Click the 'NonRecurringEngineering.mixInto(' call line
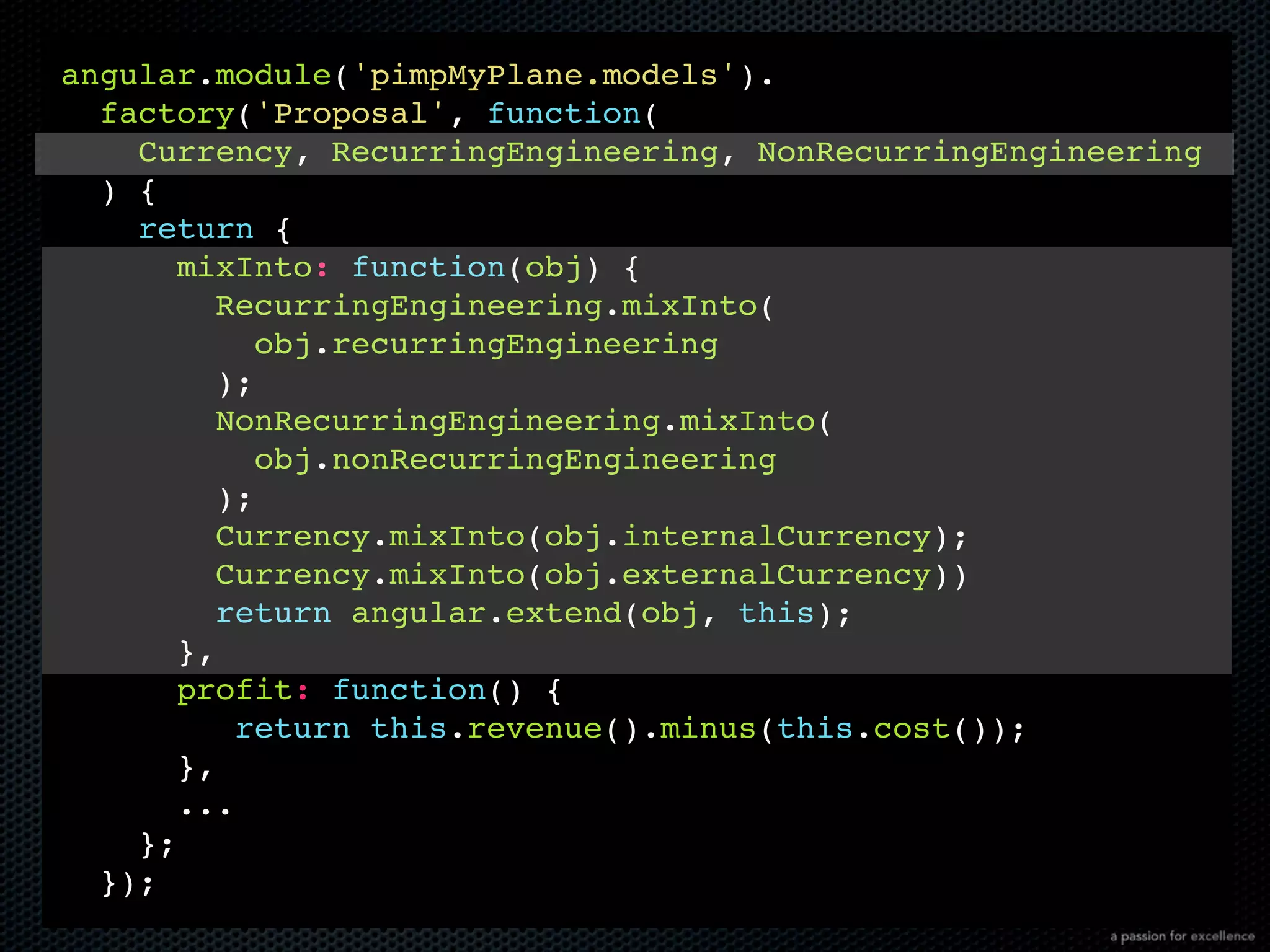 (523, 422)
